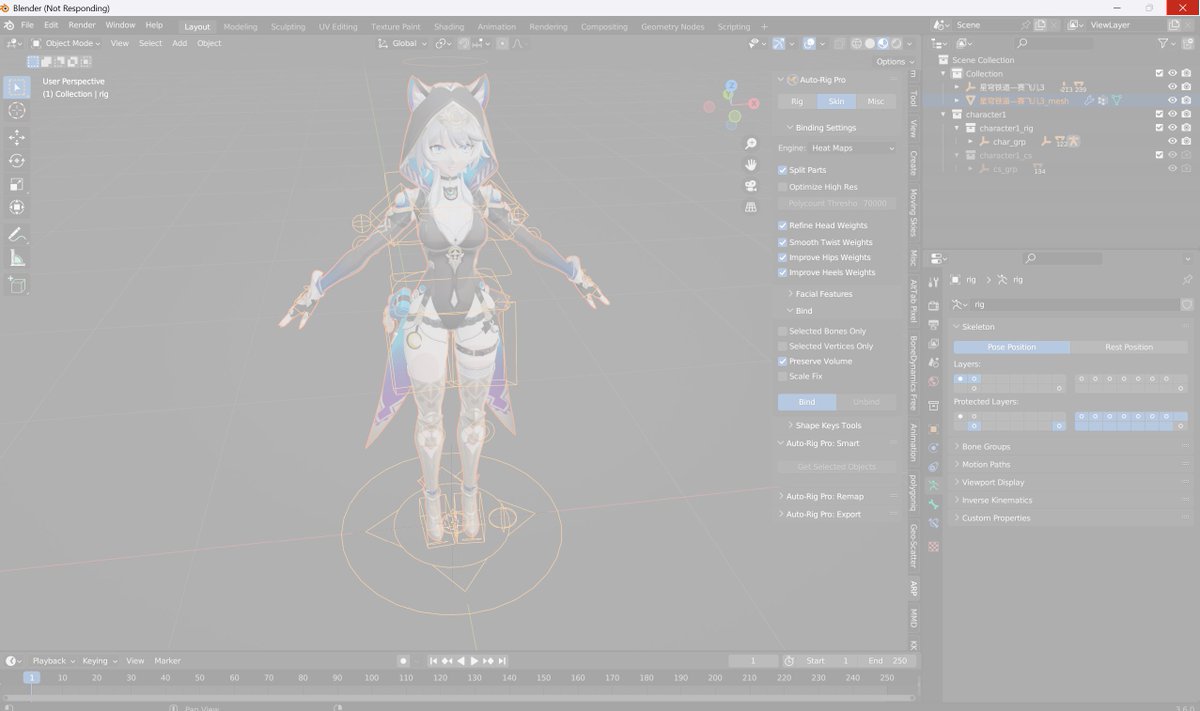Open the Scene properties tab icon
This screenshot has height=711, width=1200.
point(933,362)
